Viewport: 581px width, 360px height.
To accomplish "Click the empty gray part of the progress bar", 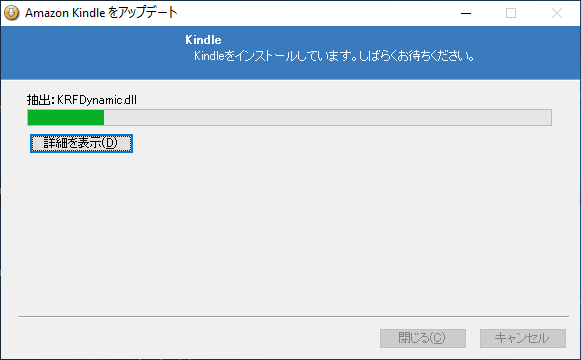I will pos(328,117).
